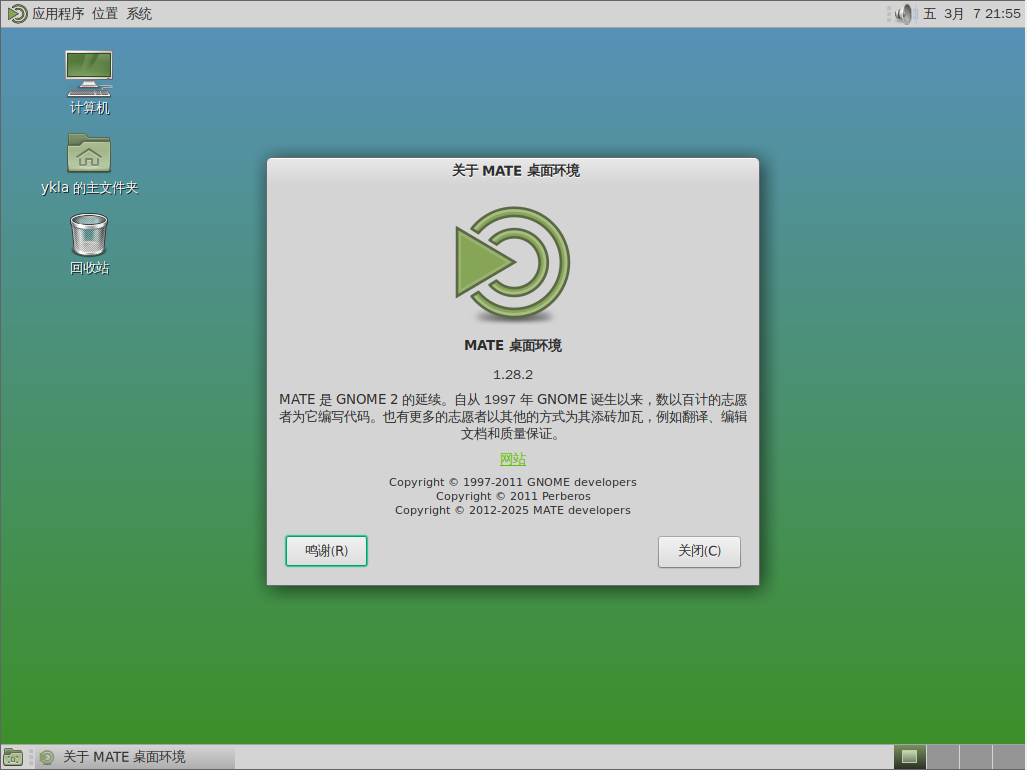Viewport: 1027px width, 770px height.
Task: Open the 系统 menu
Action: pos(140,14)
